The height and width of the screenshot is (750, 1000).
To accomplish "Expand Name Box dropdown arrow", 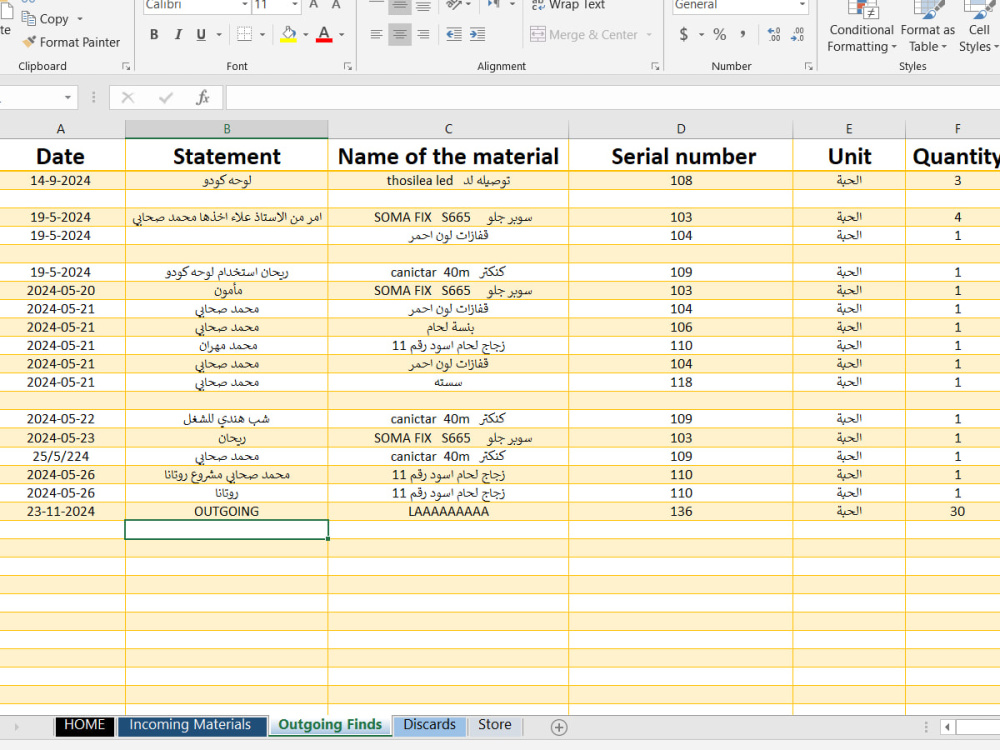I will (67, 98).
